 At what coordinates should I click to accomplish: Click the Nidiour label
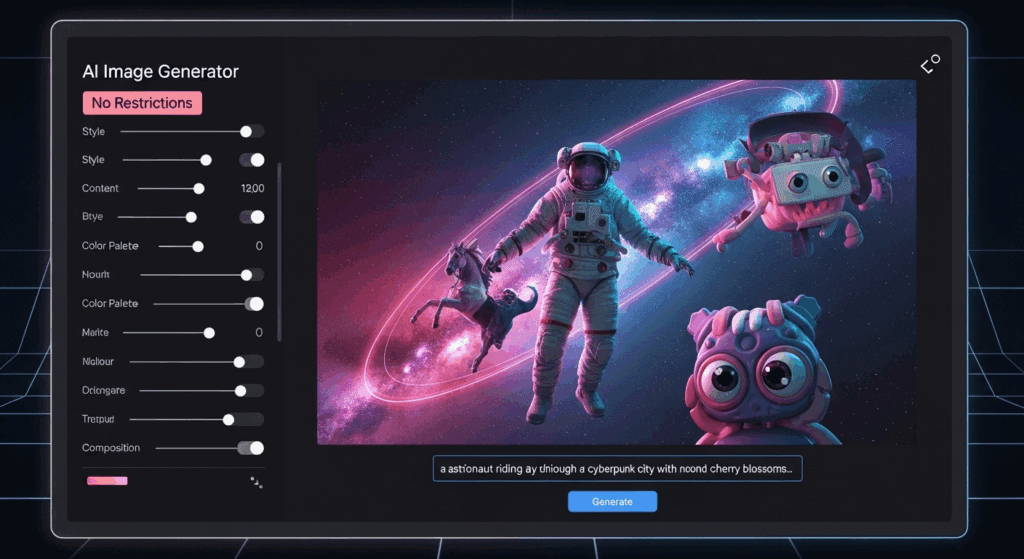98,361
